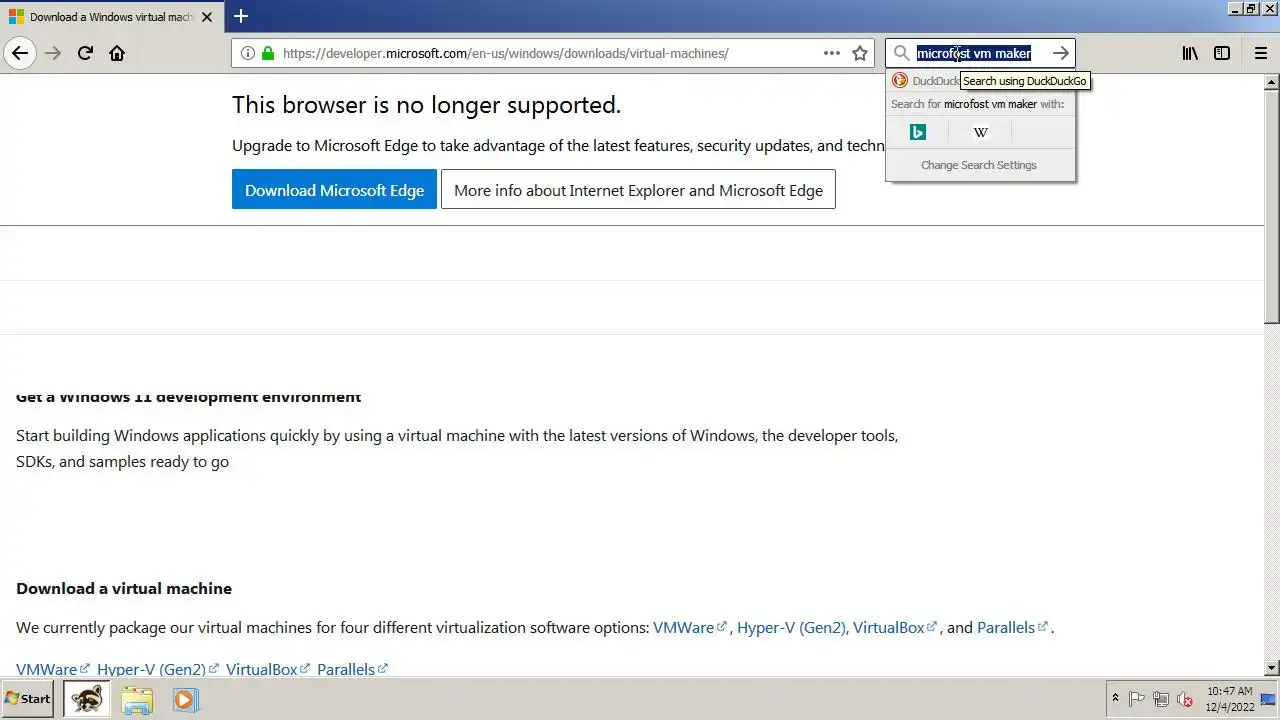This screenshot has height=720, width=1280.
Task: Open Change Search Settings
Action: pos(979,165)
